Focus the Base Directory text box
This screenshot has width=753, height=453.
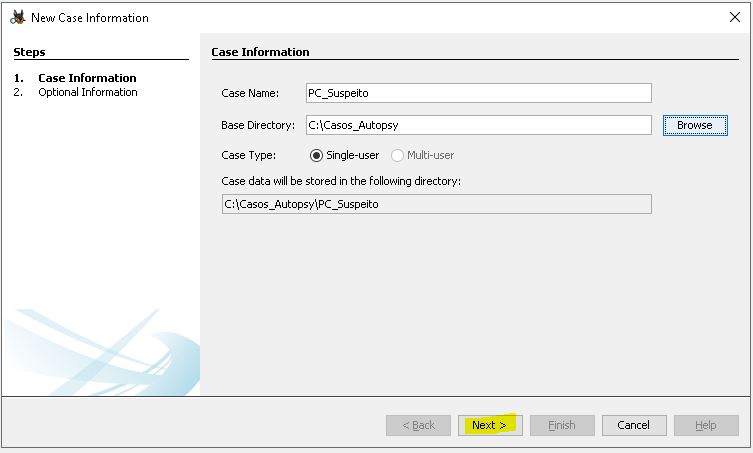click(x=478, y=125)
